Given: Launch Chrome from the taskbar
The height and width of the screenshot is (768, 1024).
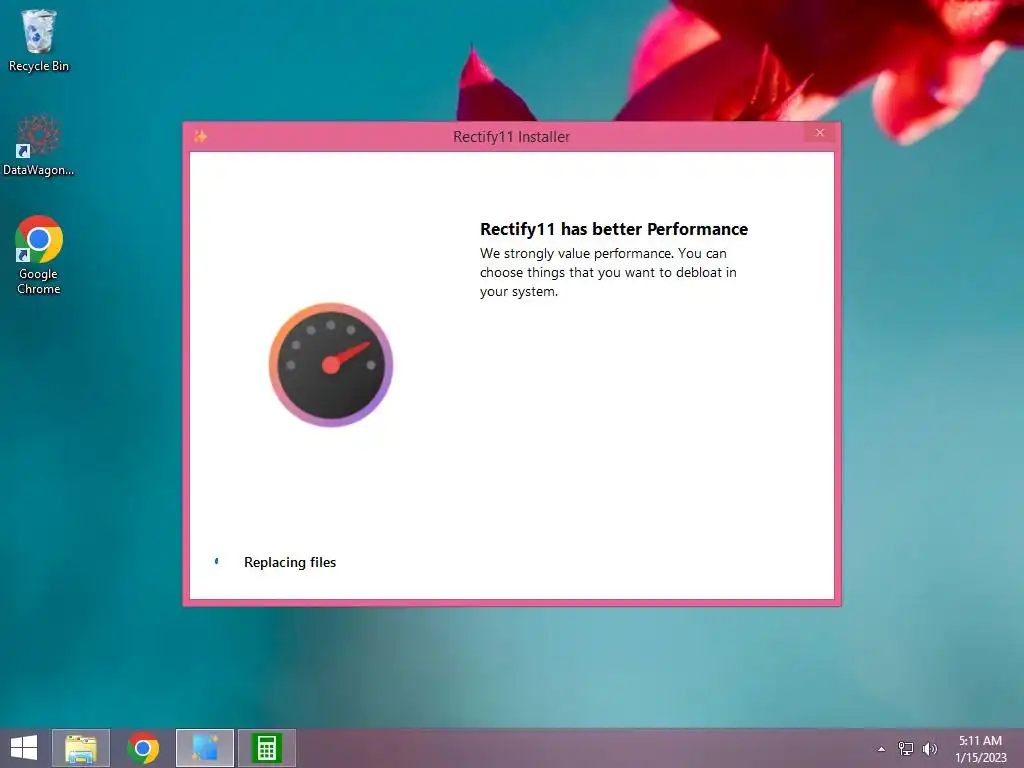Looking at the screenshot, I should pos(143,748).
